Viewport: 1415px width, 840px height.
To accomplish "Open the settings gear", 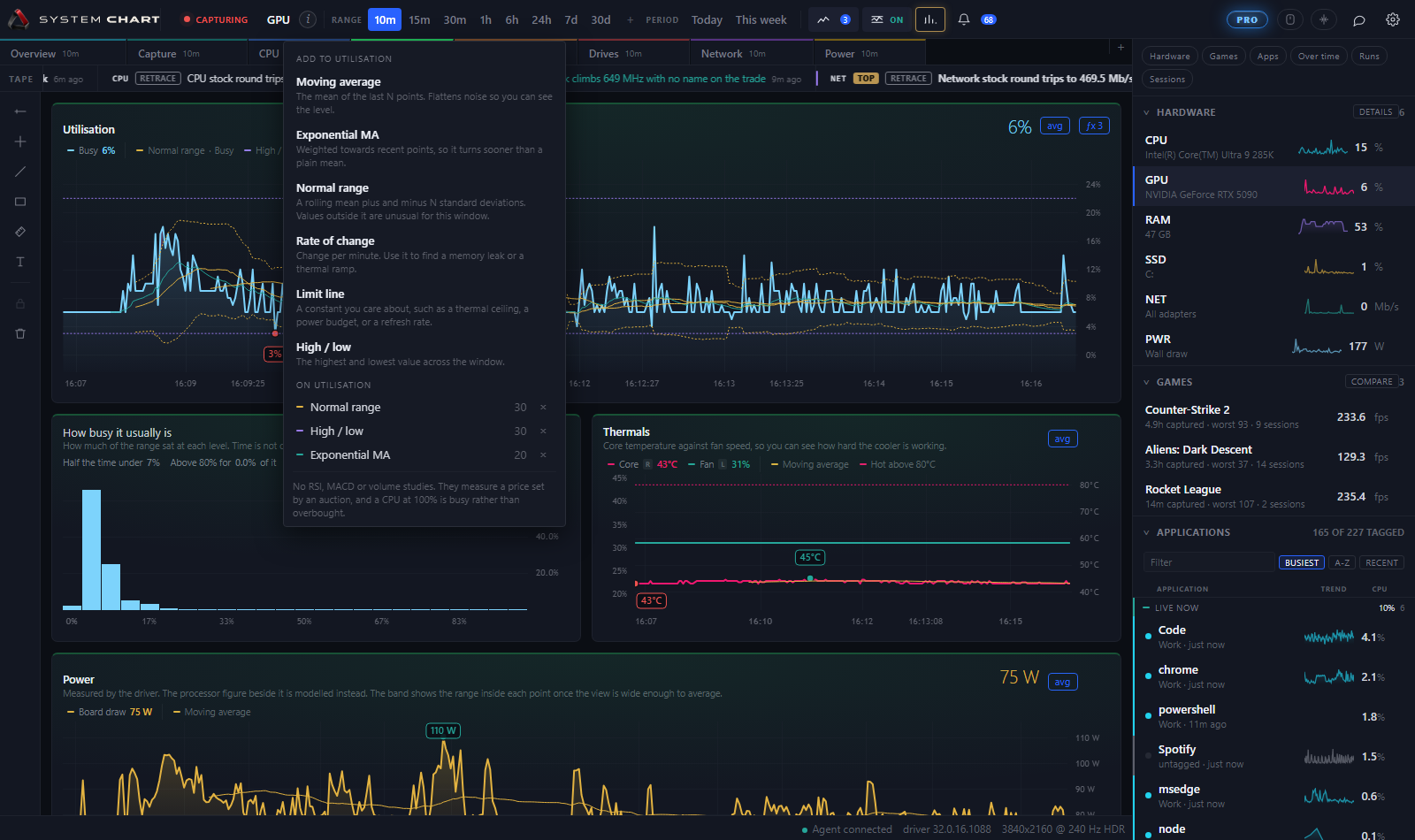I will tap(1393, 19).
